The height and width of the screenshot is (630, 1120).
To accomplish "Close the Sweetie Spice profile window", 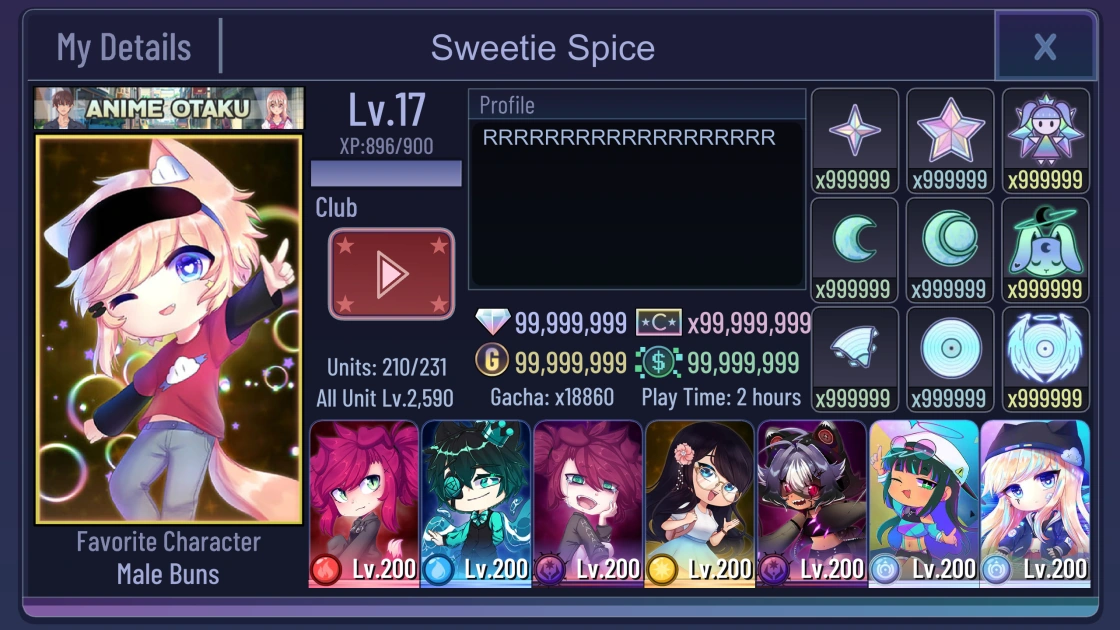I will (x=1045, y=47).
